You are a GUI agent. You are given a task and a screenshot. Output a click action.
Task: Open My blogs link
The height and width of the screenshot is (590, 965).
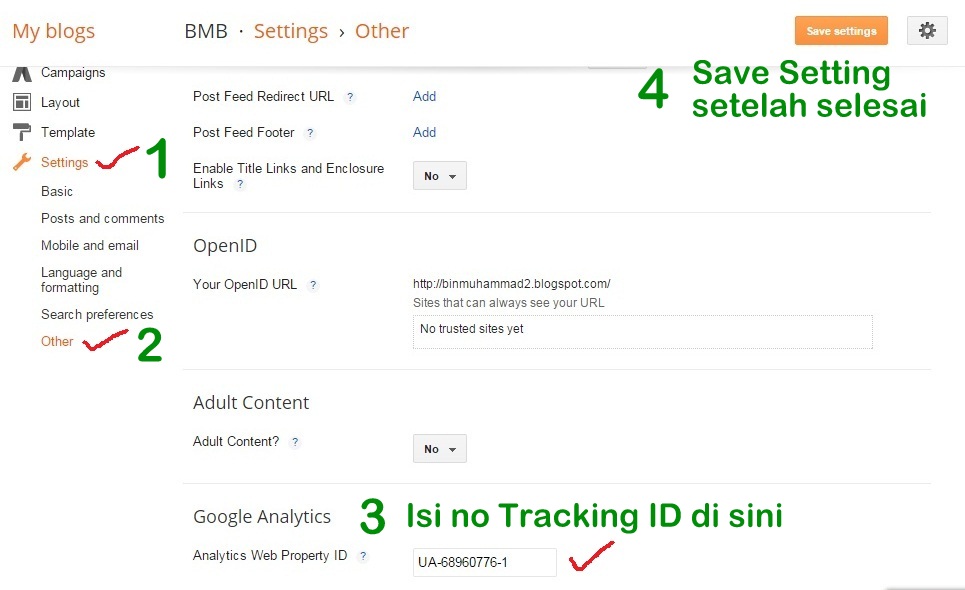pos(53,31)
